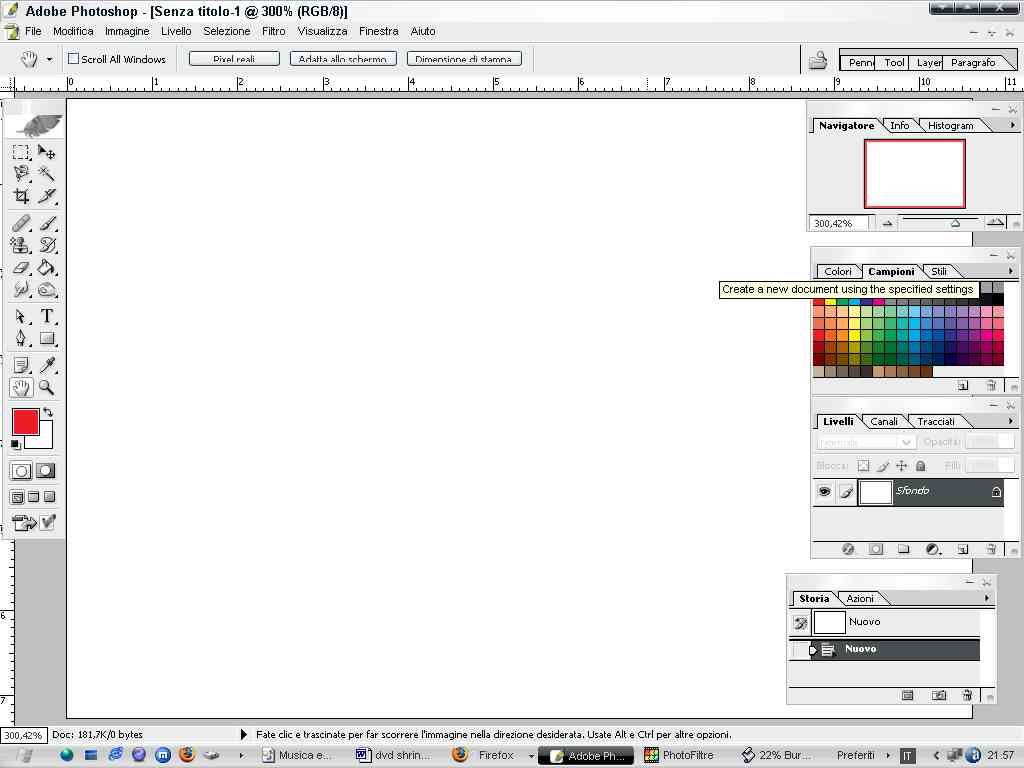Open Livelli panel flyout menu
The height and width of the screenshot is (768, 1024).
(1010, 421)
